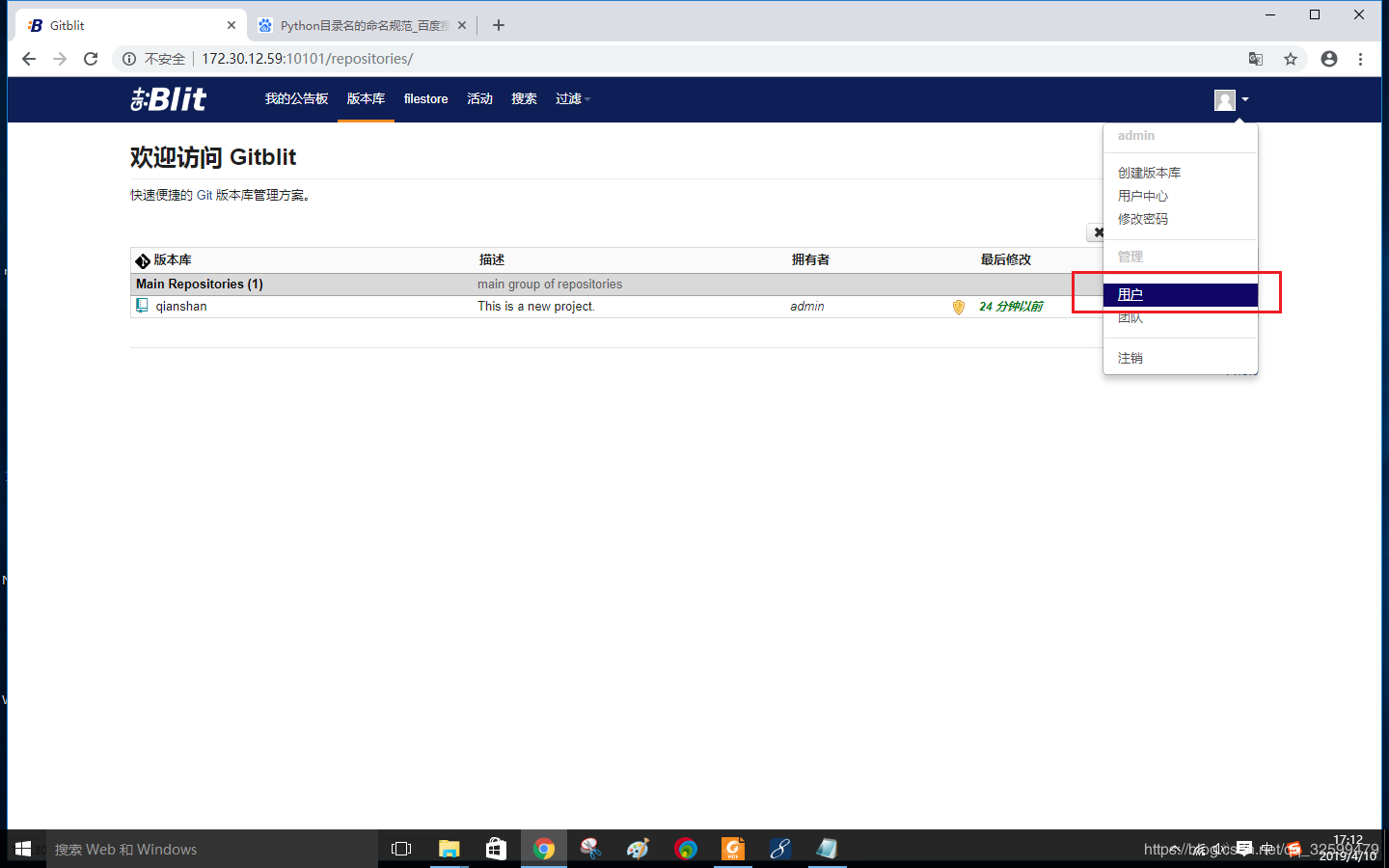The image size is (1389, 868).
Task: Click the shield icon beside 24 分钟以前
Action: pyautogui.click(x=958, y=307)
